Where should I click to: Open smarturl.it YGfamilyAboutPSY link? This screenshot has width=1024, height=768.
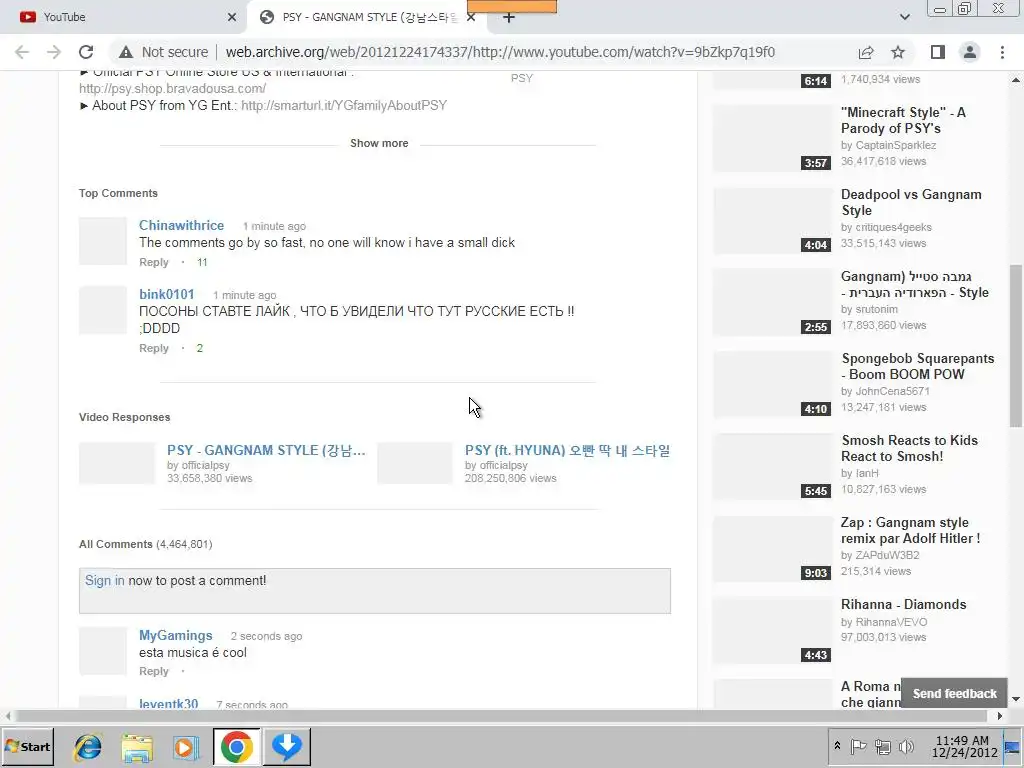[x=344, y=105]
